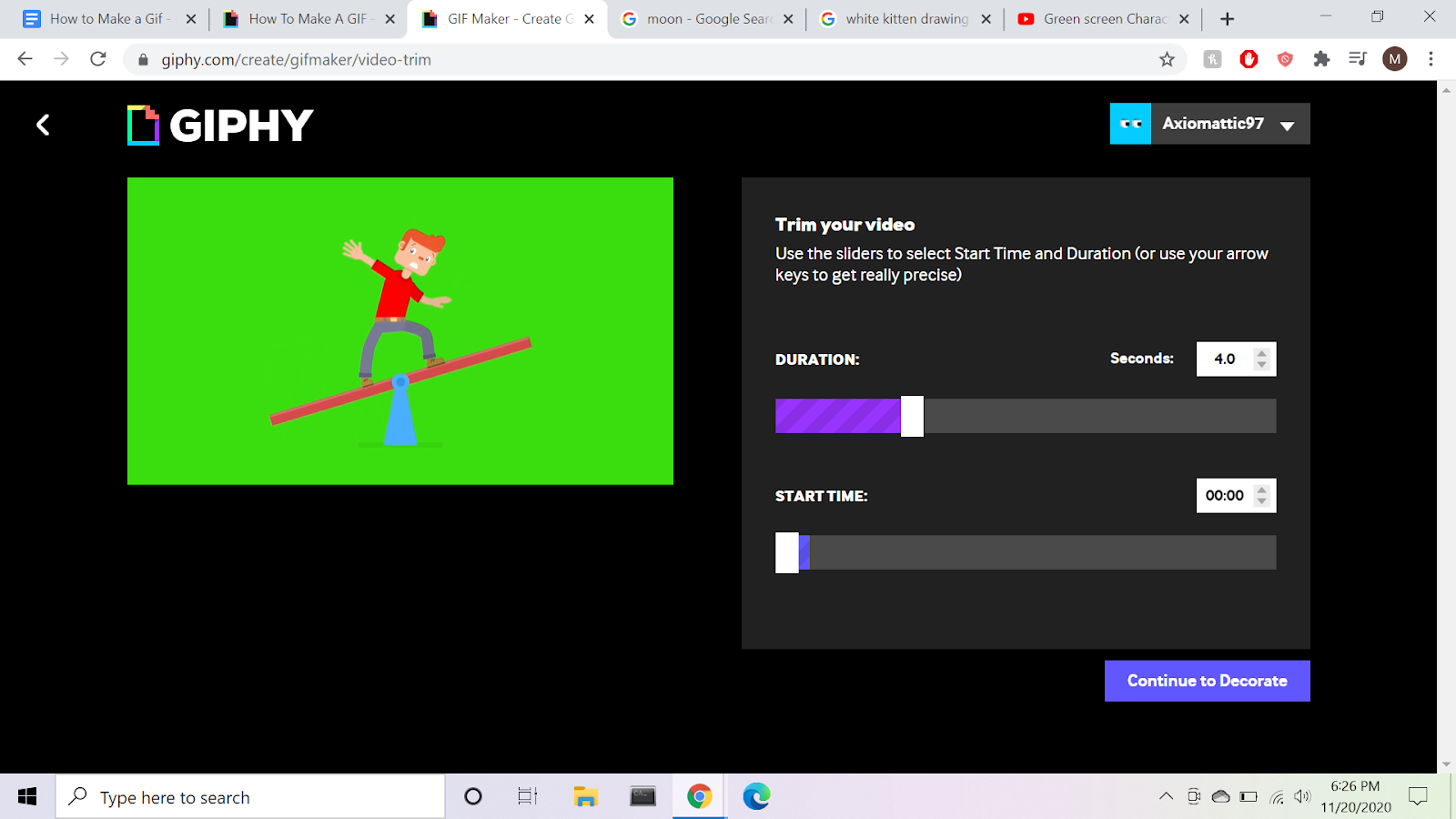Switch to the Green screen Character YouTube tab

[x=1101, y=18]
